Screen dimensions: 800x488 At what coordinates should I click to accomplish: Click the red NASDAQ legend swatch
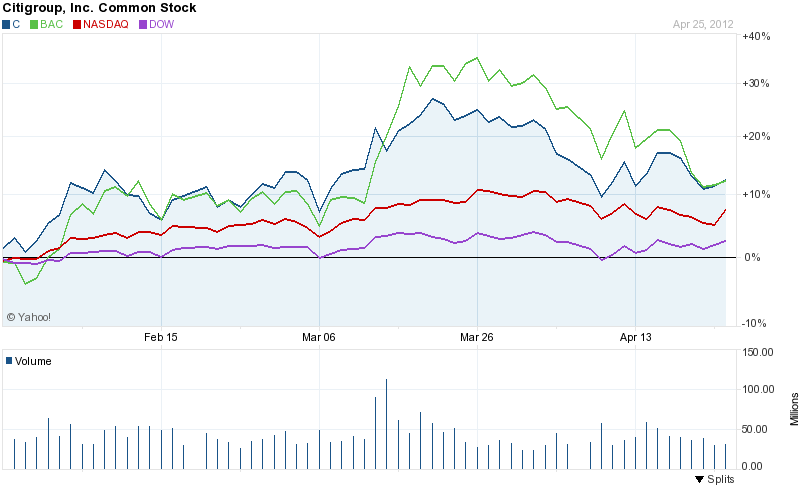point(77,23)
